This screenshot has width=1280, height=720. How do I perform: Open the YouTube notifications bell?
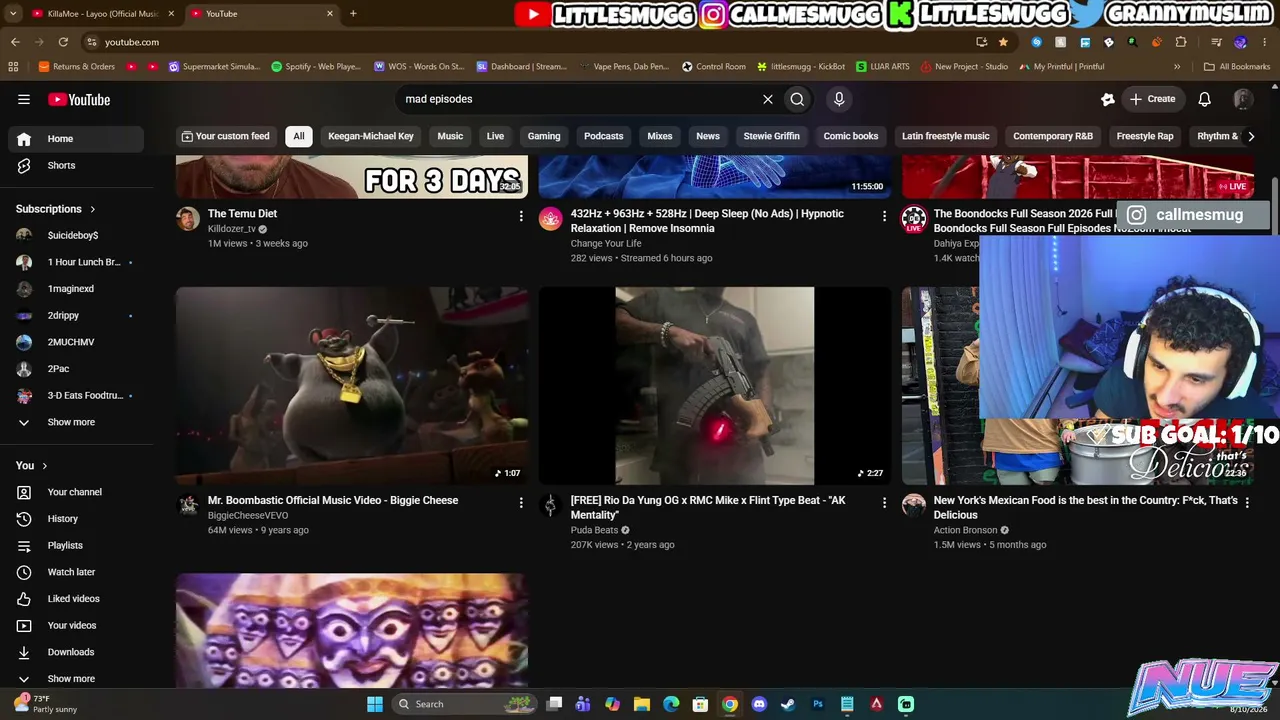pyautogui.click(x=1205, y=99)
